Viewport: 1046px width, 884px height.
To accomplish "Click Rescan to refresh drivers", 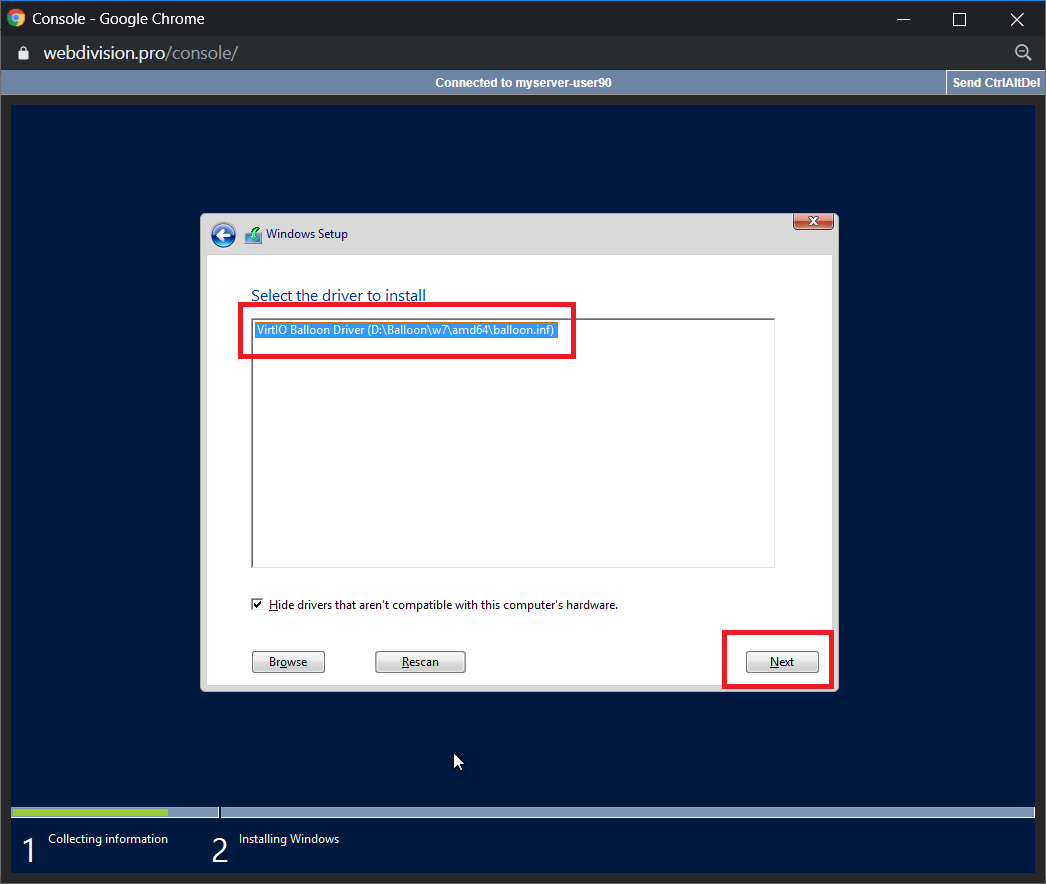I will click(420, 662).
